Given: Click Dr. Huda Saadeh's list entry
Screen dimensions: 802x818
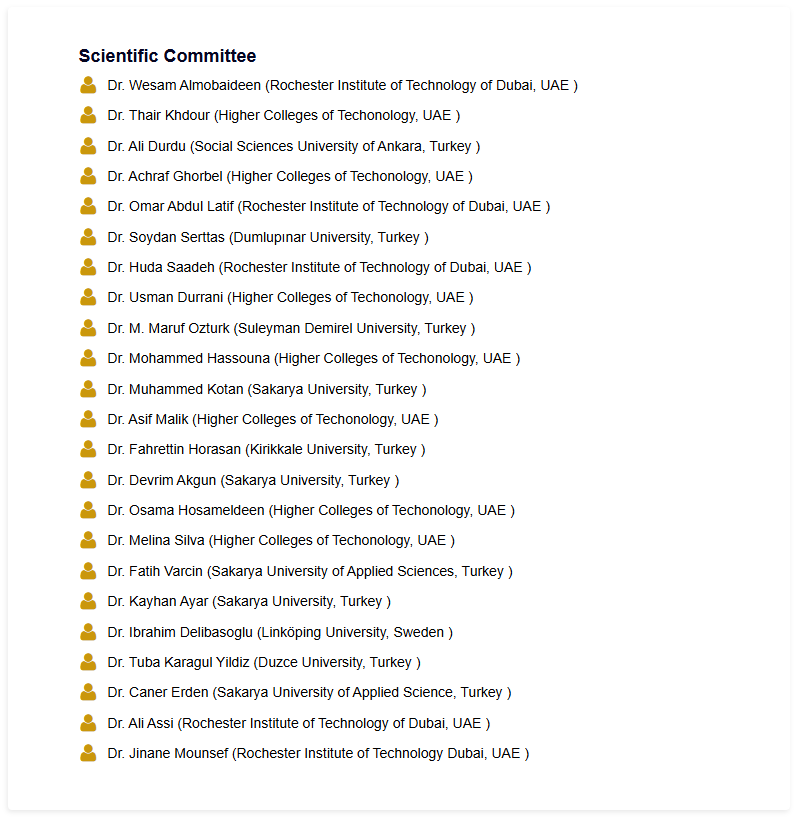Looking at the screenshot, I should click(x=319, y=267).
